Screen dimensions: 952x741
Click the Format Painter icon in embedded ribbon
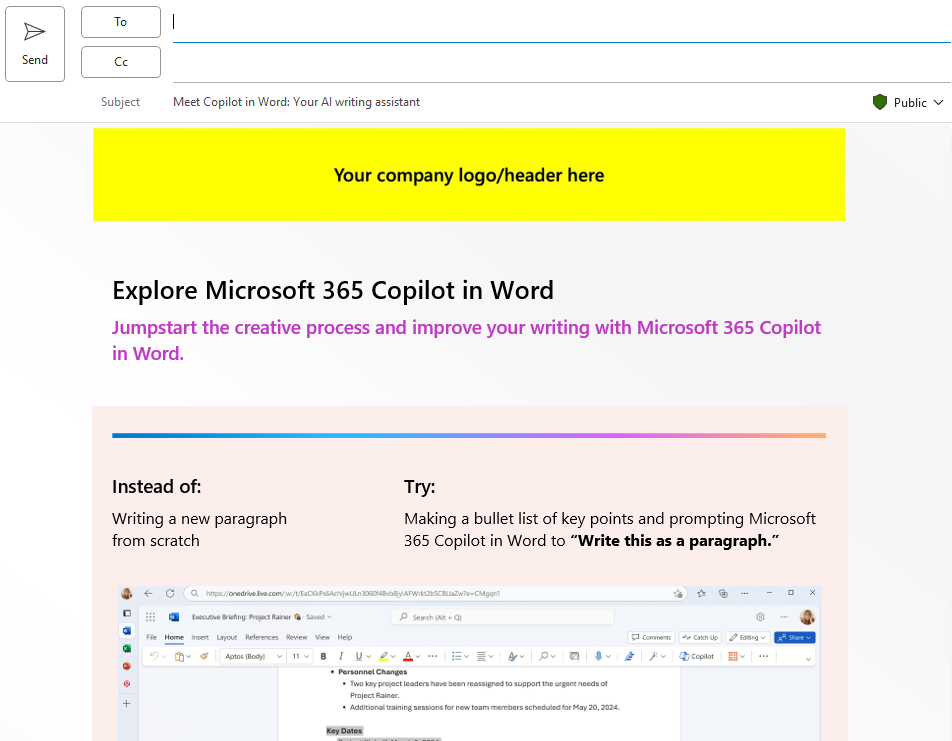point(204,656)
